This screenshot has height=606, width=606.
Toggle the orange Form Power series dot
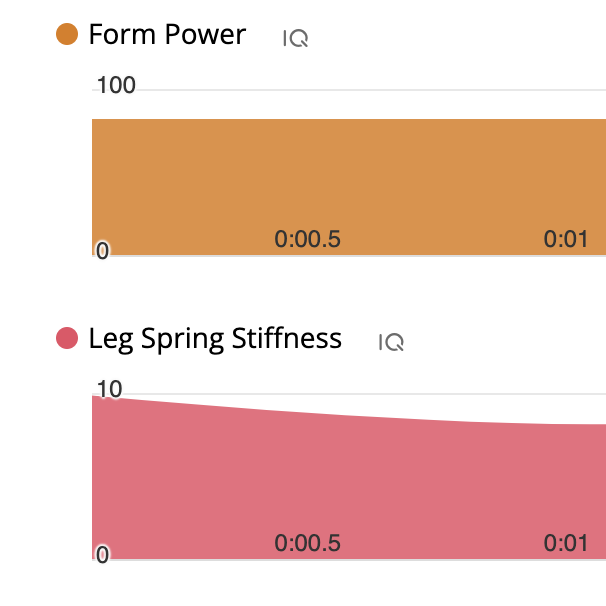[x=67, y=34]
